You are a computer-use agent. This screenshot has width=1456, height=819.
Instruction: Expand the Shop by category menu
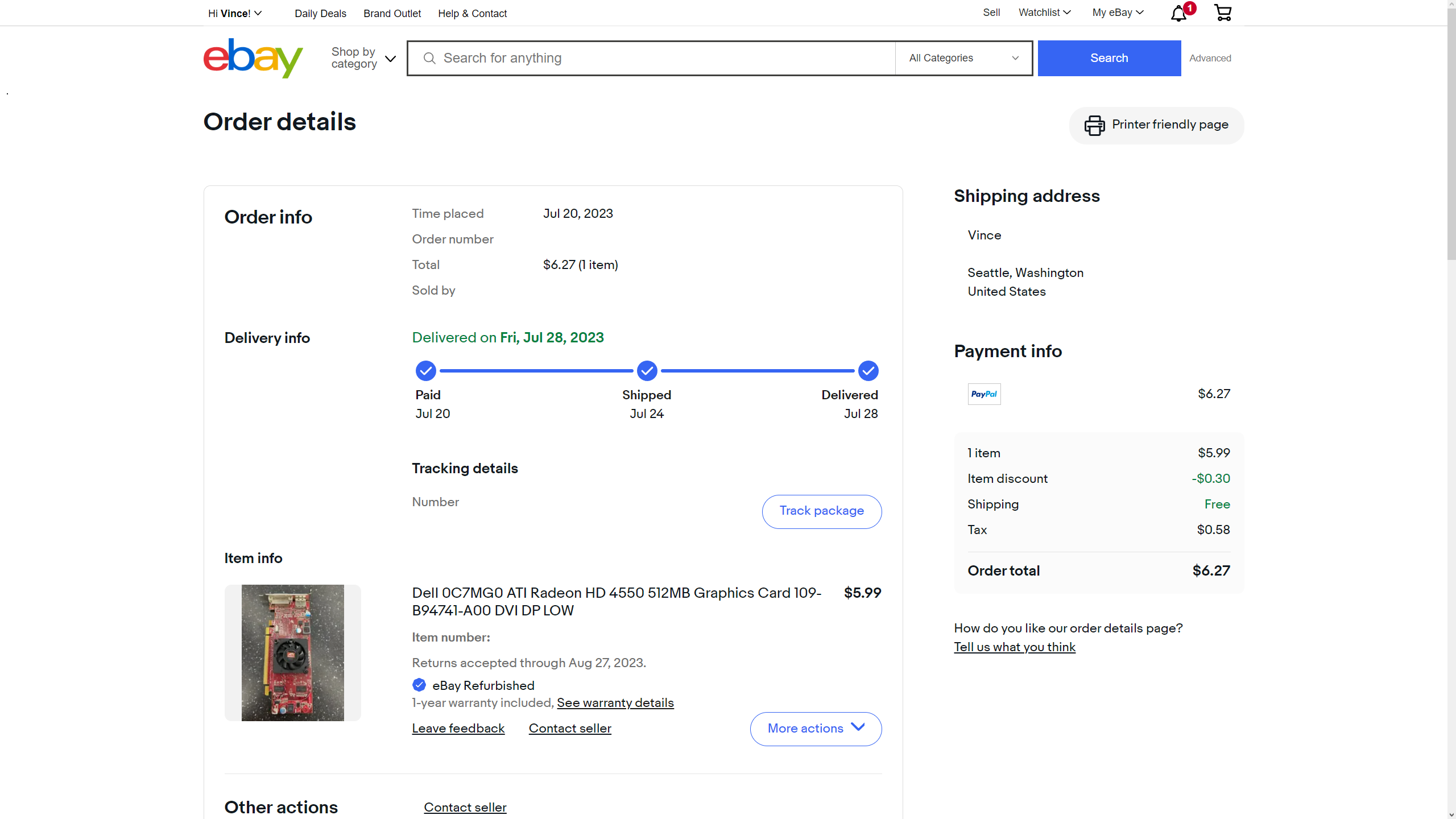(x=363, y=58)
